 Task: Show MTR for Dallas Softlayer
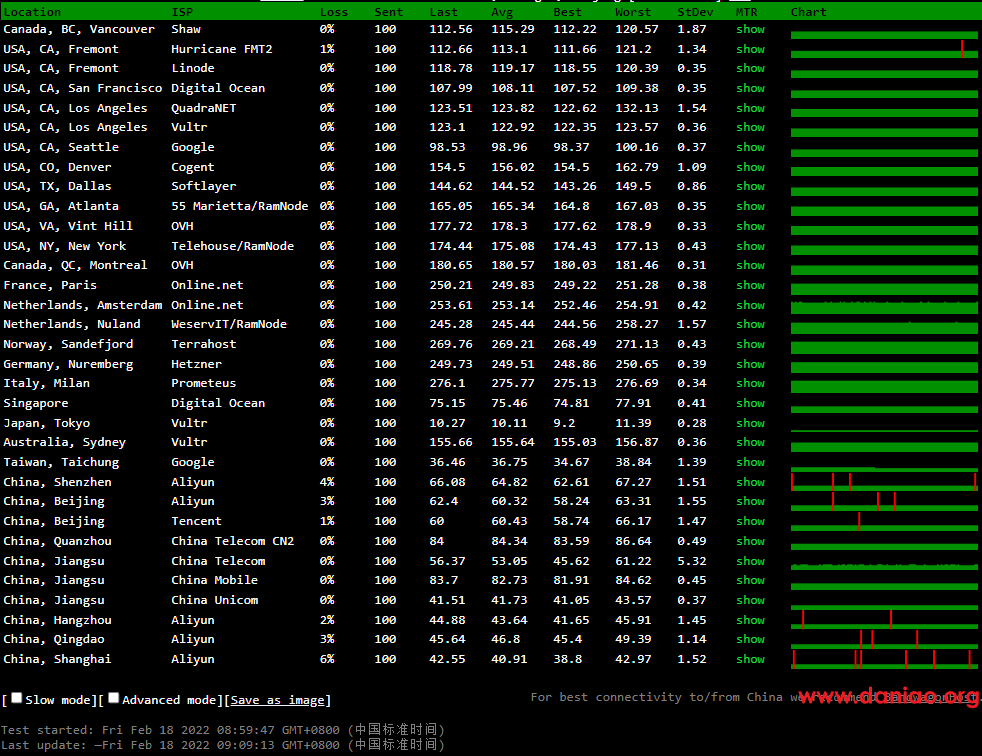click(x=750, y=186)
